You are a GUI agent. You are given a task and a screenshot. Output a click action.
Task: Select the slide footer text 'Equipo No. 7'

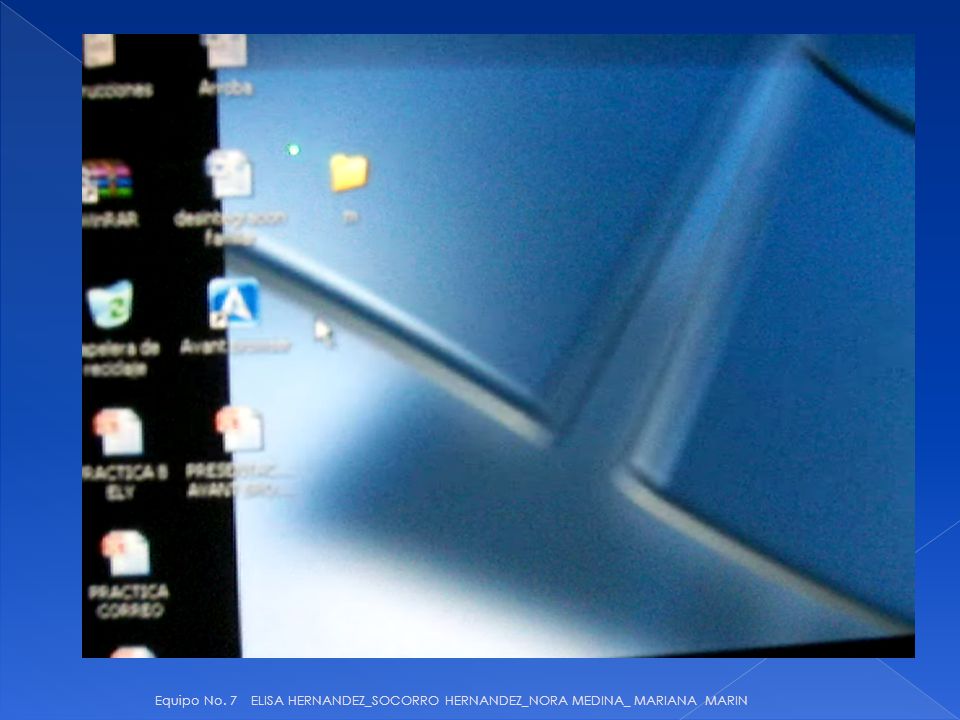[195, 700]
